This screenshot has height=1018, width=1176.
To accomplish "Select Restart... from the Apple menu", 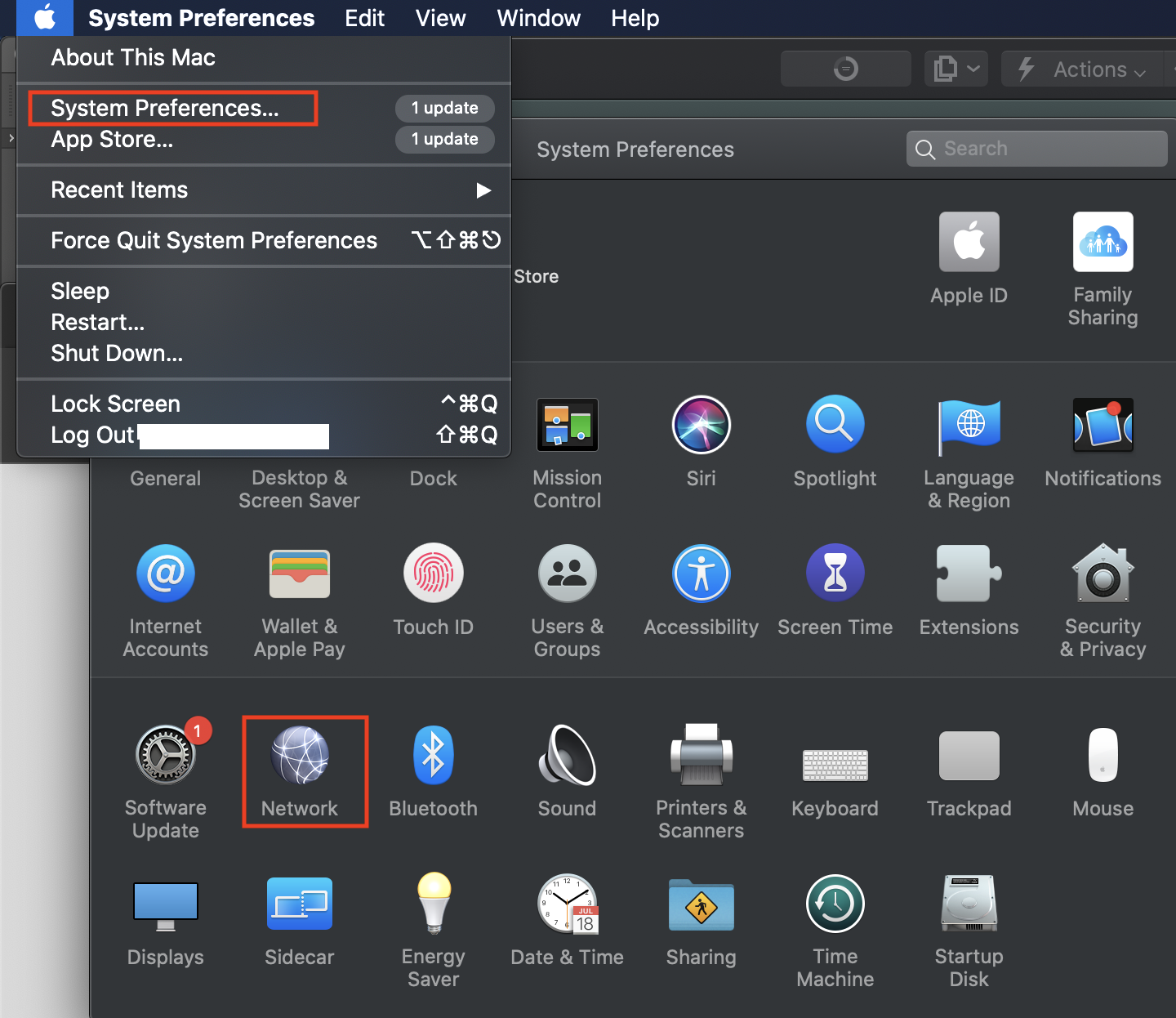I will tap(264, 322).
